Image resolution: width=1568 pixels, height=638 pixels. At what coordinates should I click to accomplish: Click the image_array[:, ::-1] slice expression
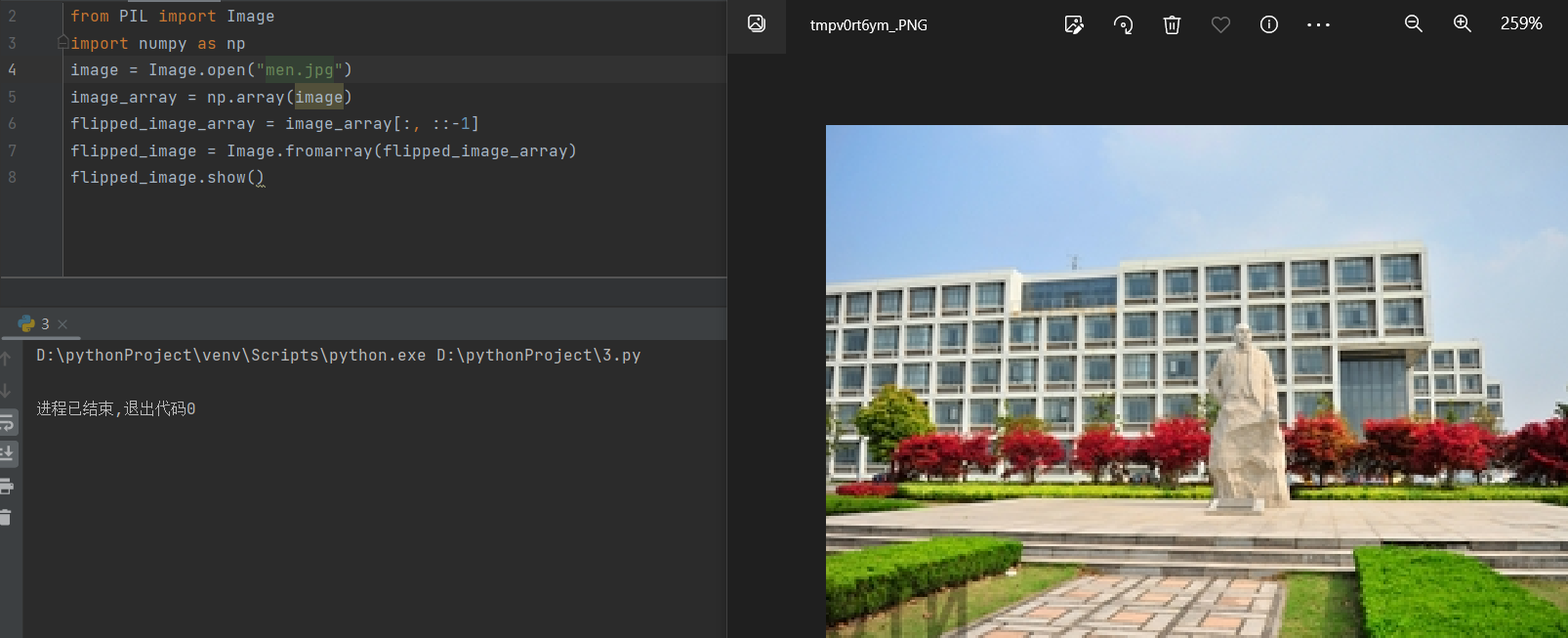(x=382, y=123)
